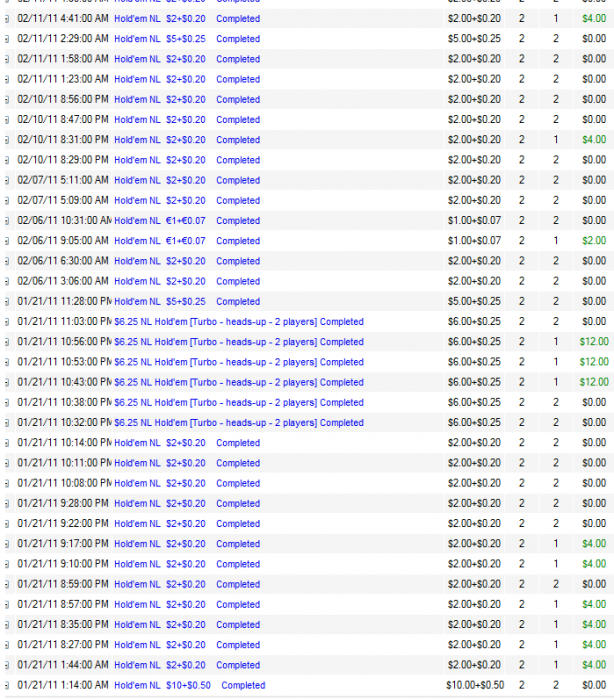
Task: Expand the 01/21/11 1:44:00 AM tournament row
Action: click(x=7, y=665)
